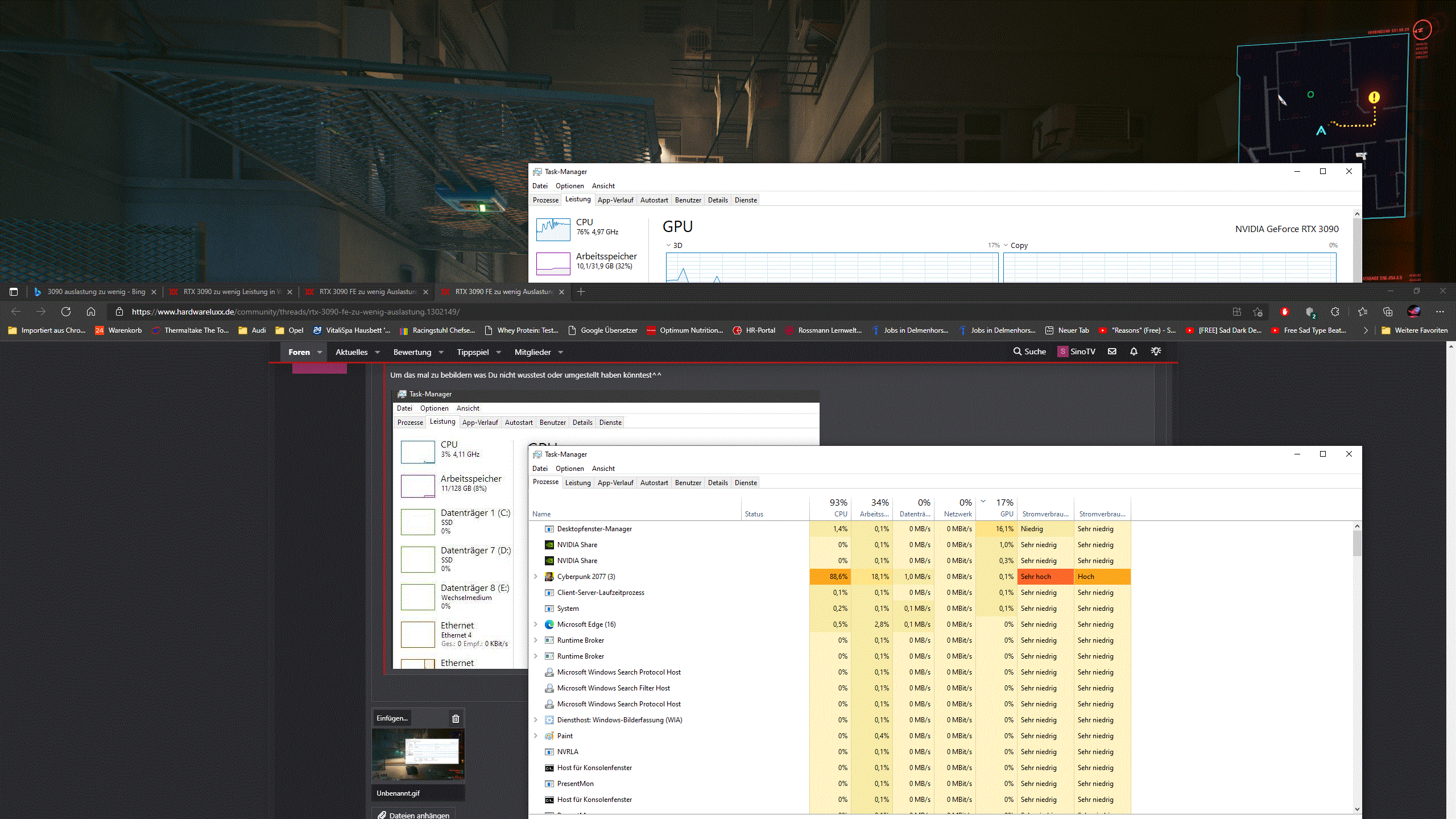The image size is (1456, 819).
Task: Open the Favorites list icon
Action: [1363, 312]
